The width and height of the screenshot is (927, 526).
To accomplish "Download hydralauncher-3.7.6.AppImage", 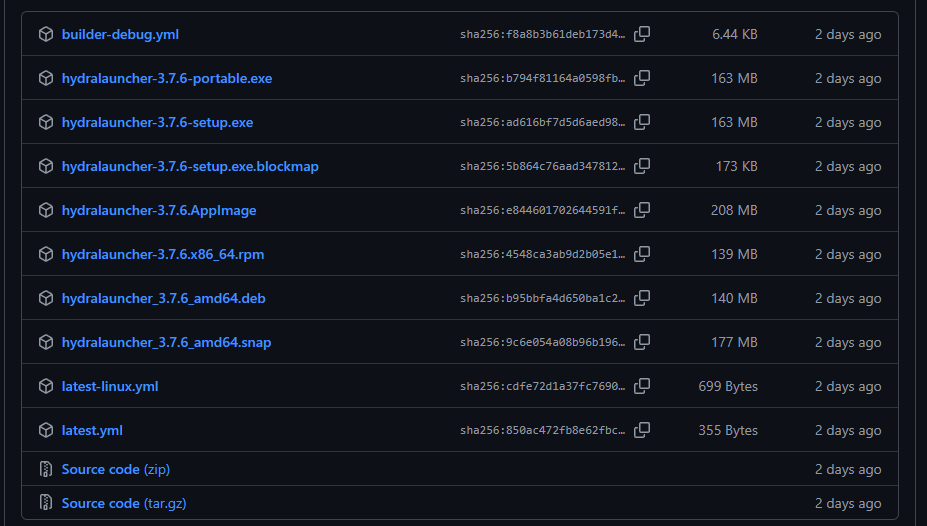I will (159, 210).
